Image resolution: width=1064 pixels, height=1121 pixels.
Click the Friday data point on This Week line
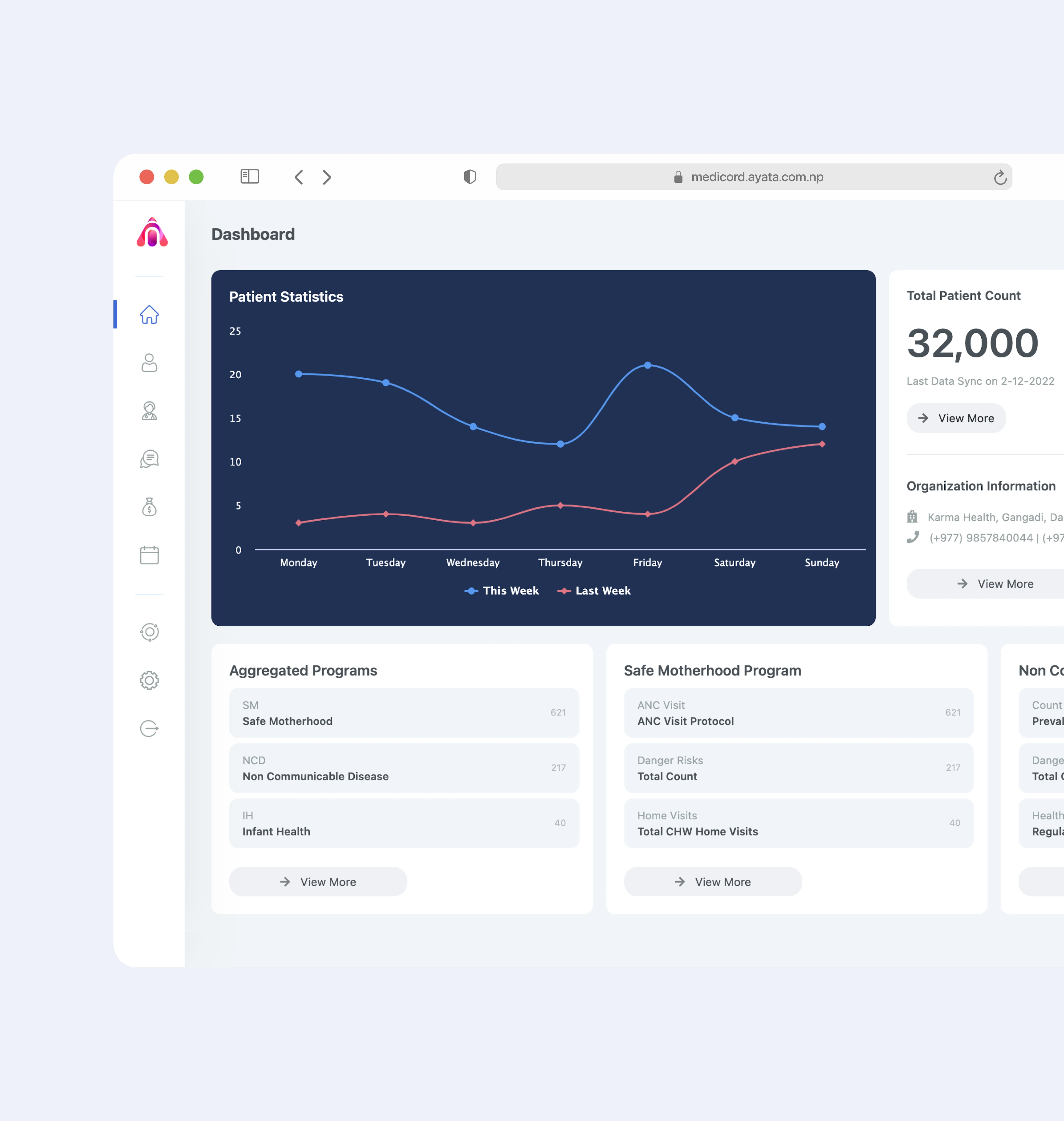click(x=647, y=366)
